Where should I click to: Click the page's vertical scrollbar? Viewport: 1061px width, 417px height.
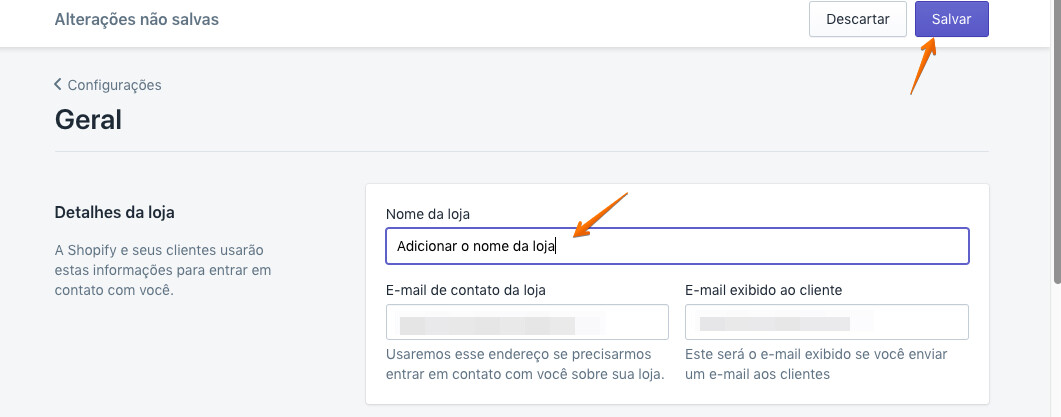[x=1056, y=150]
